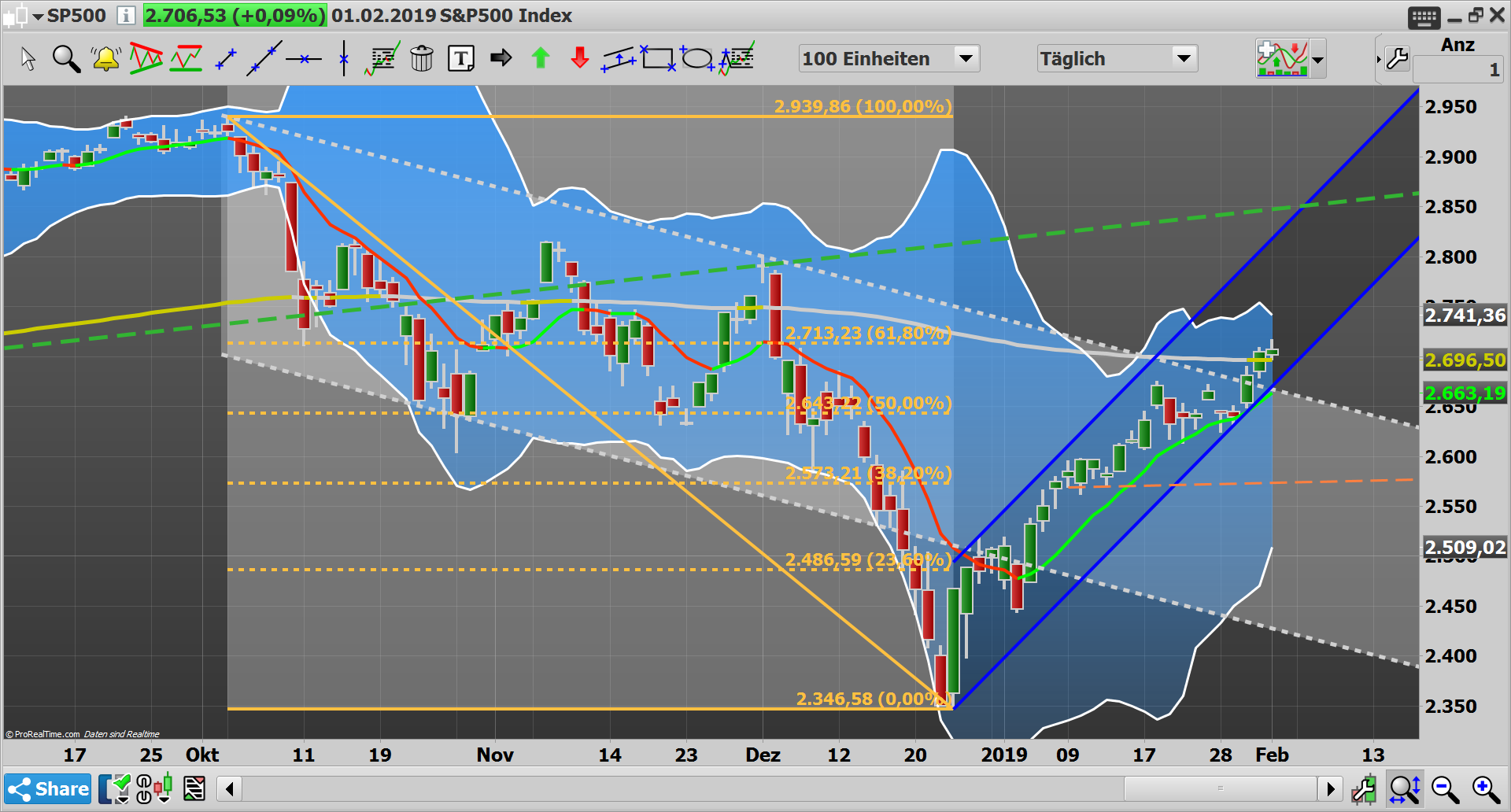
Task: Click the 2019 date axis label
Action: tap(1004, 755)
